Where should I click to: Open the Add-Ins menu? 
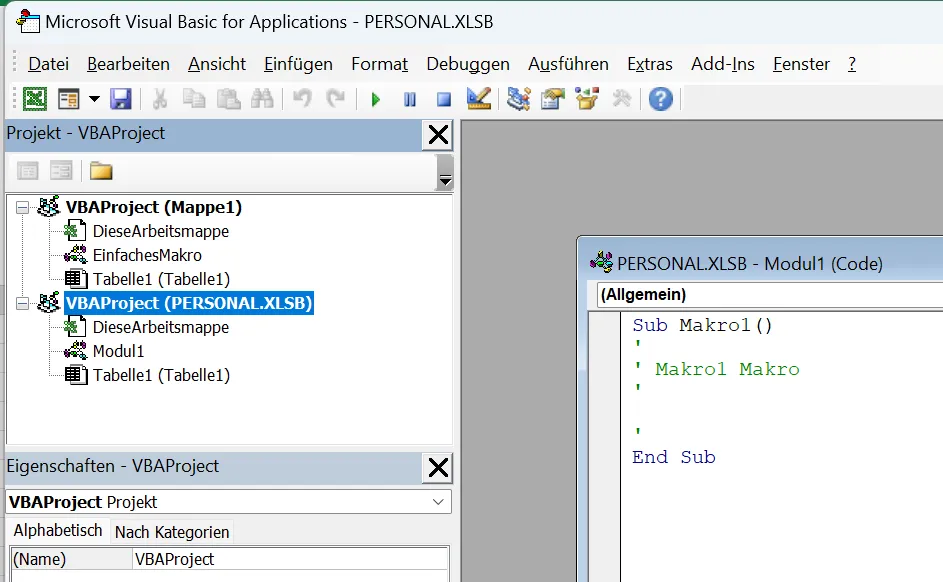coord(723,64)
